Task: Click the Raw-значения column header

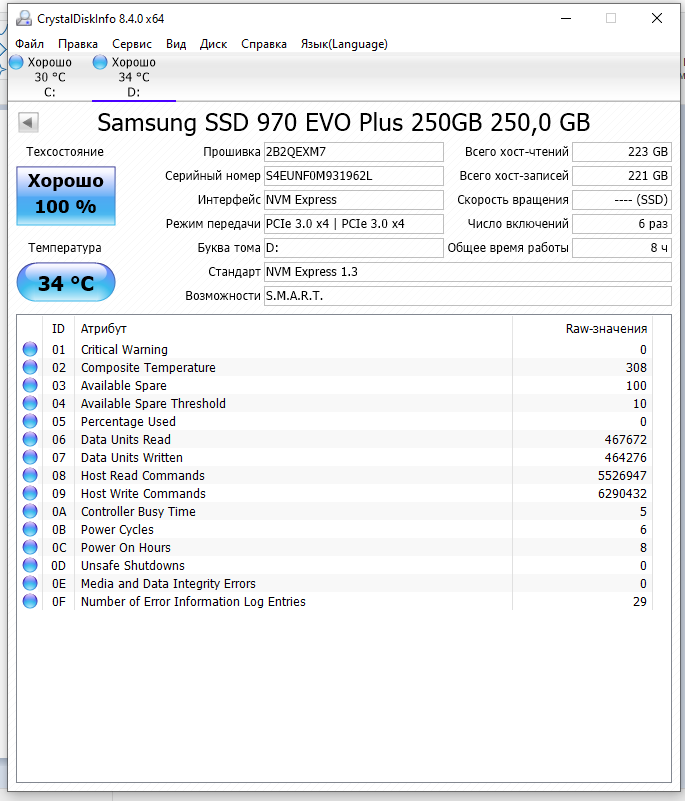Action: (606, 328)
